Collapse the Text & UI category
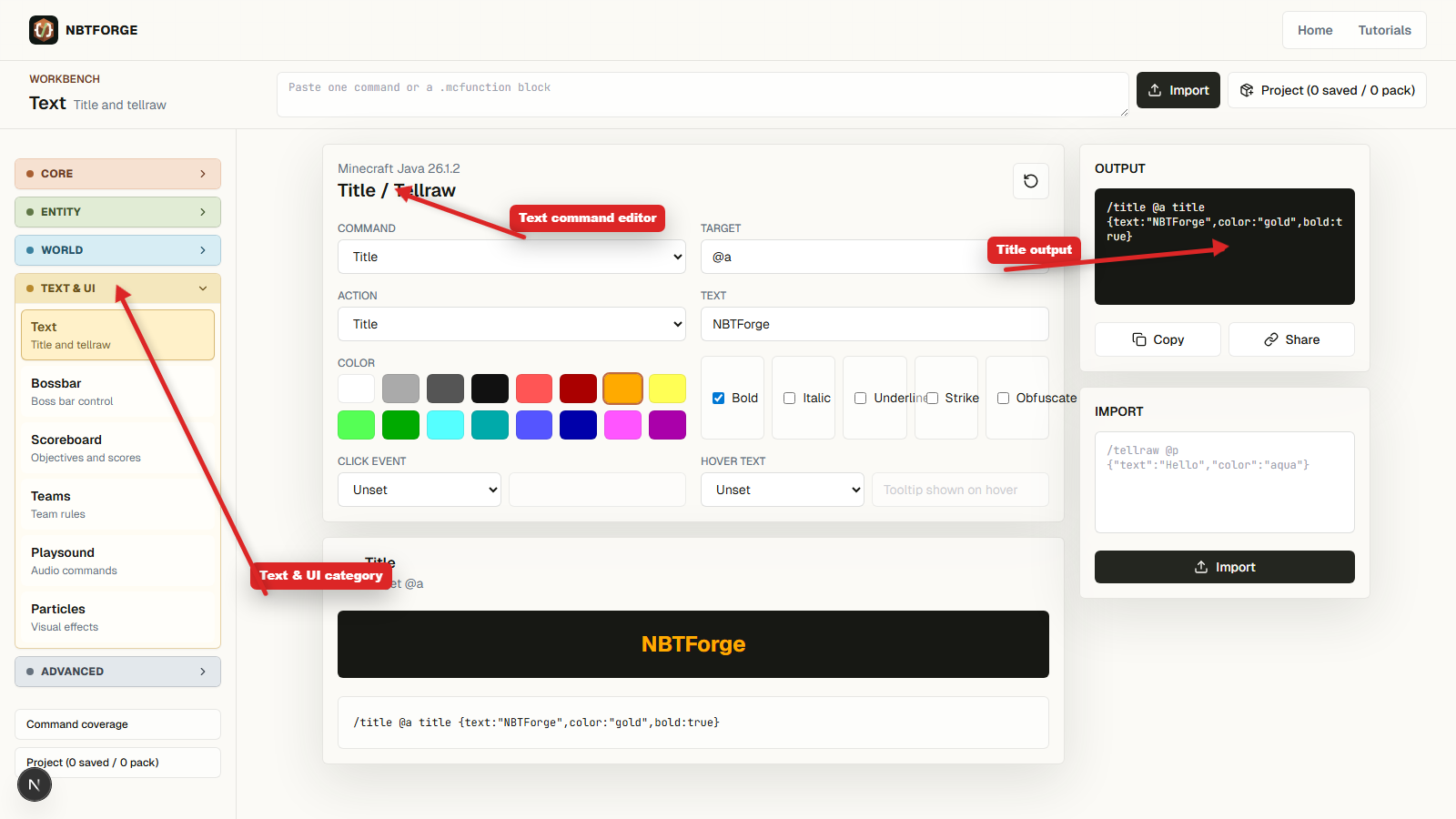Screen dimensions: 1456x819 click(x=117, y=288)
